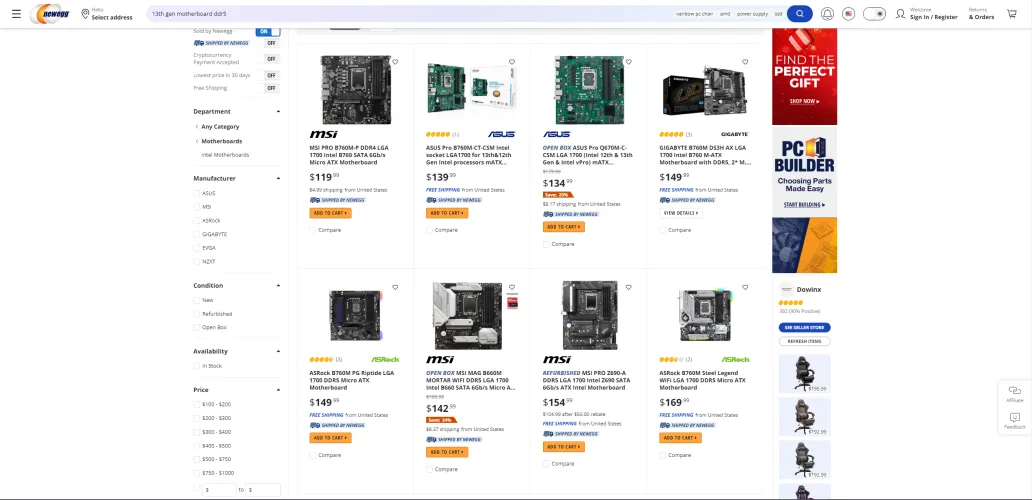1032x500 pixels.
Task: Toggle the dark mode switch in the header
Action: coord(874,14)
